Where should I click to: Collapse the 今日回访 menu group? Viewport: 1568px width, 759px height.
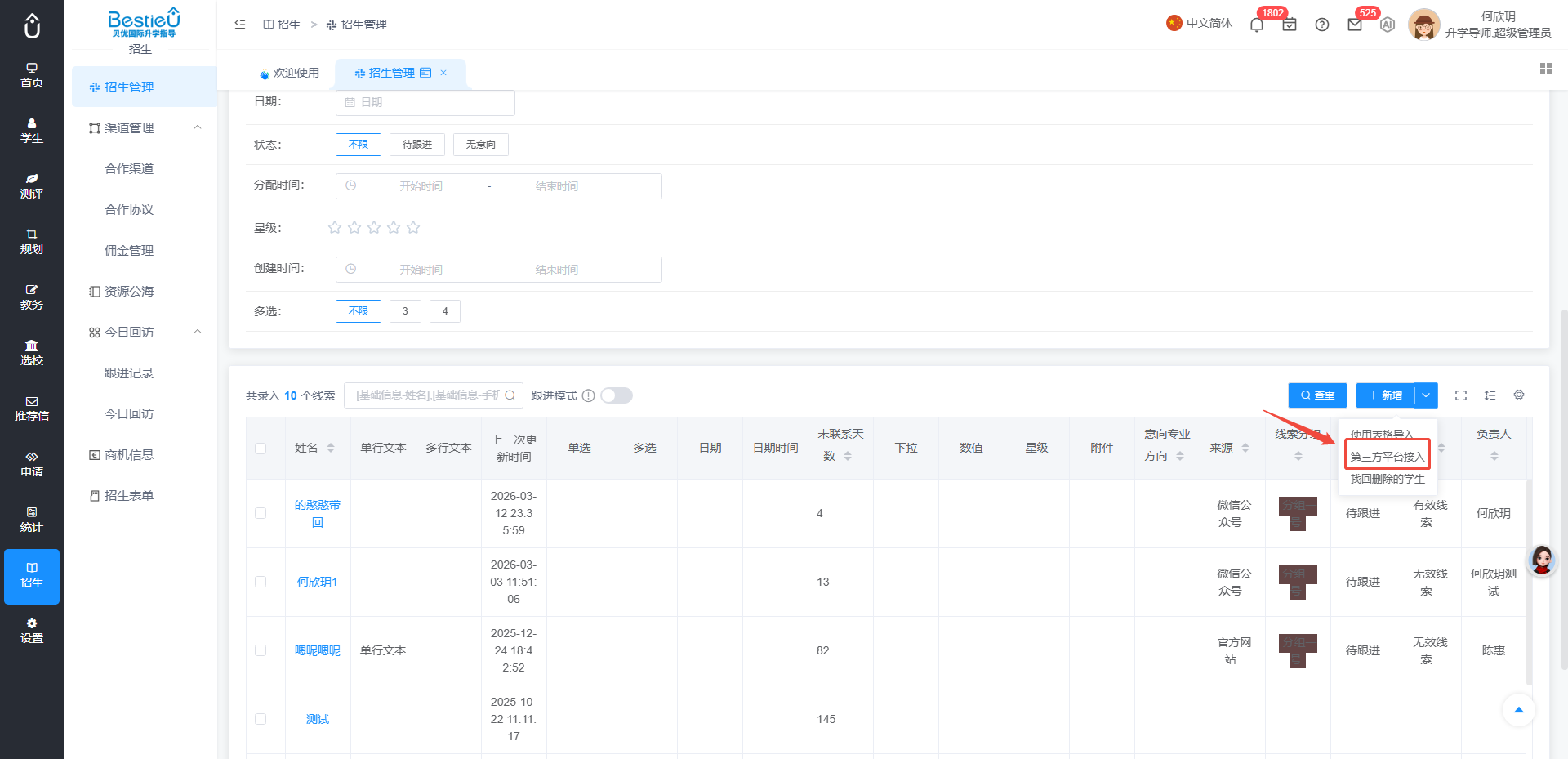(198, 332)
